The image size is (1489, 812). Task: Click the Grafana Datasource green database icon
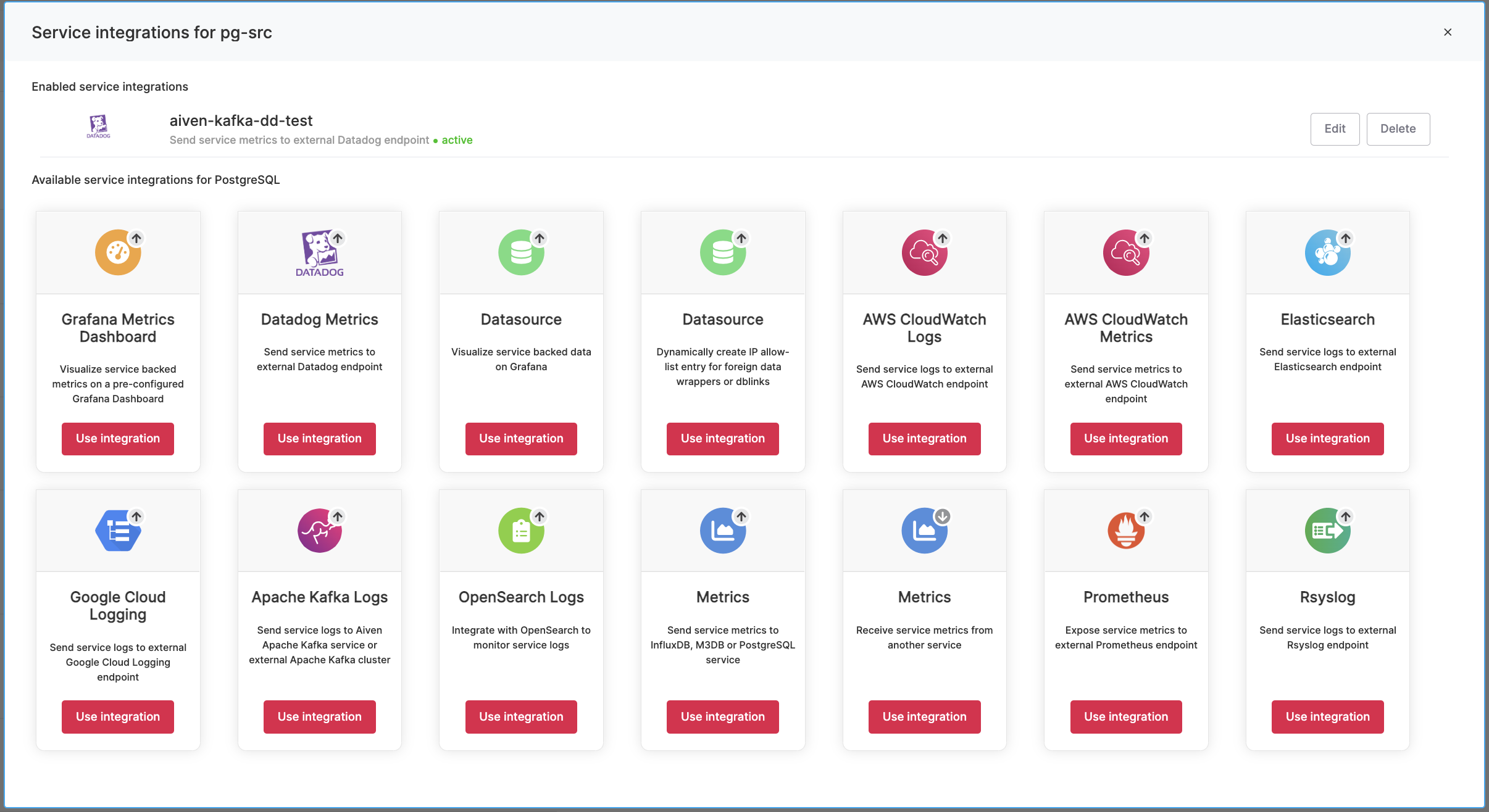tap(521, 252)
